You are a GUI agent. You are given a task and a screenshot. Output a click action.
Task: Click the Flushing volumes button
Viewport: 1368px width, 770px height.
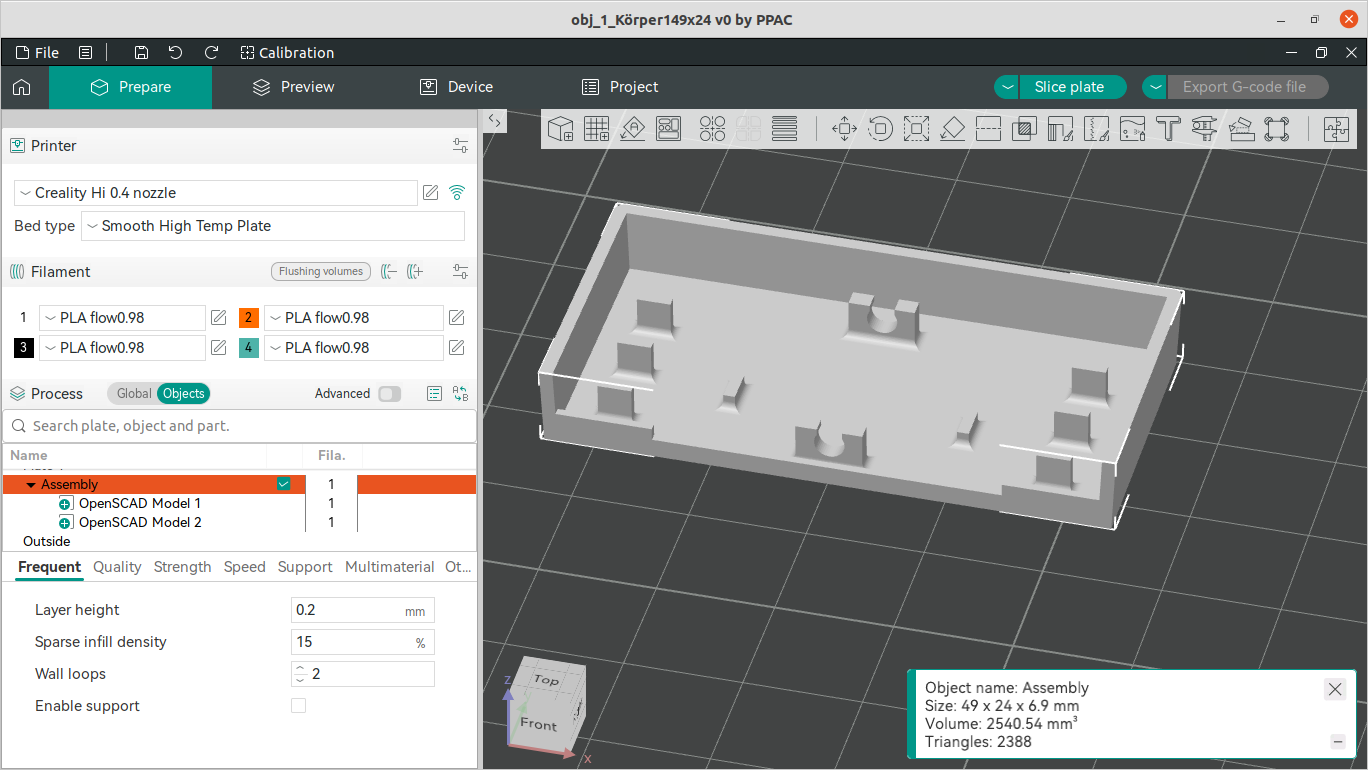(321, 271)
